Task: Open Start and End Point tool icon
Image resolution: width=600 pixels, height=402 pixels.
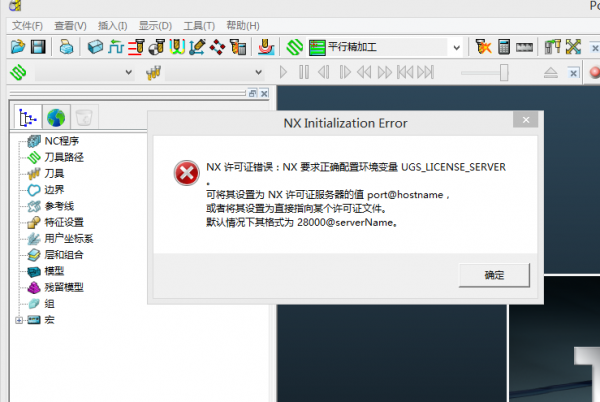Action: coord(157,47)
